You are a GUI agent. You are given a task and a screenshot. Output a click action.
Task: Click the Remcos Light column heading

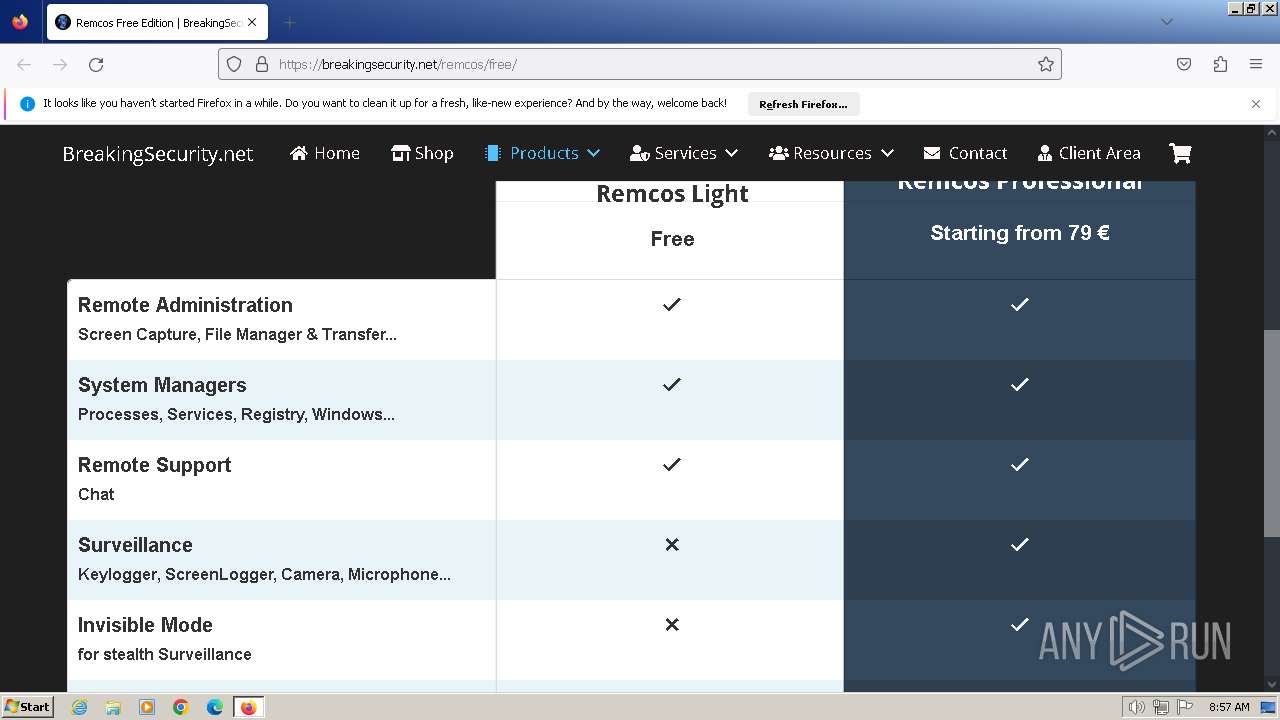pyautogui.click(x=672, y=193)
